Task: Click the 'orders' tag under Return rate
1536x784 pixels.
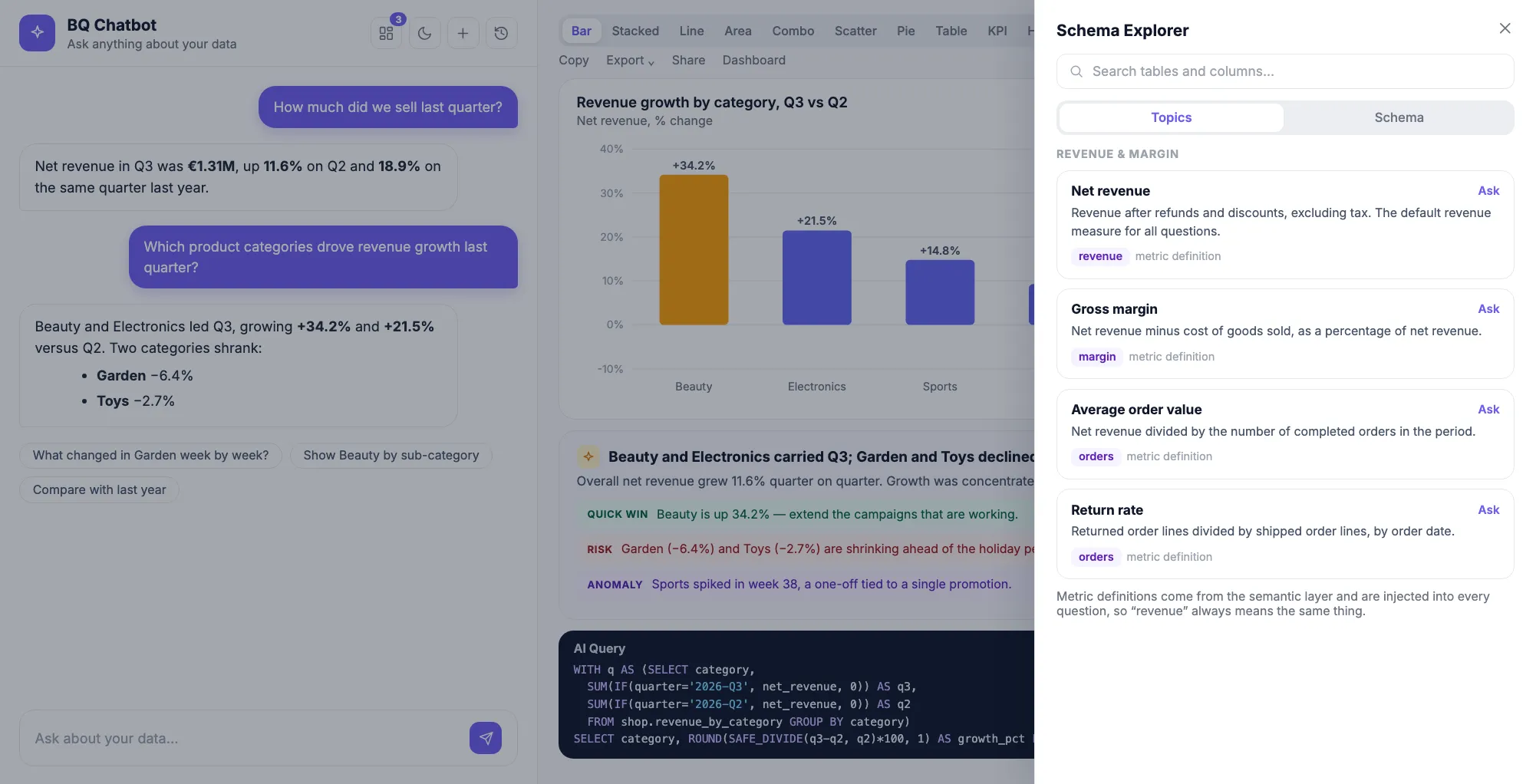Action: 1096,557
